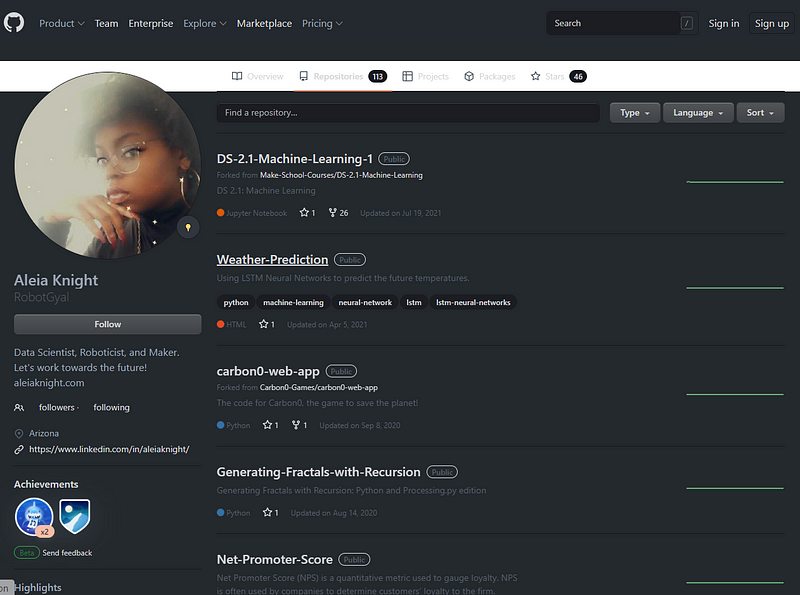Click the Overview book icon
The height and width of the screenshot is (595, 800).
click(x=237, y=76)
